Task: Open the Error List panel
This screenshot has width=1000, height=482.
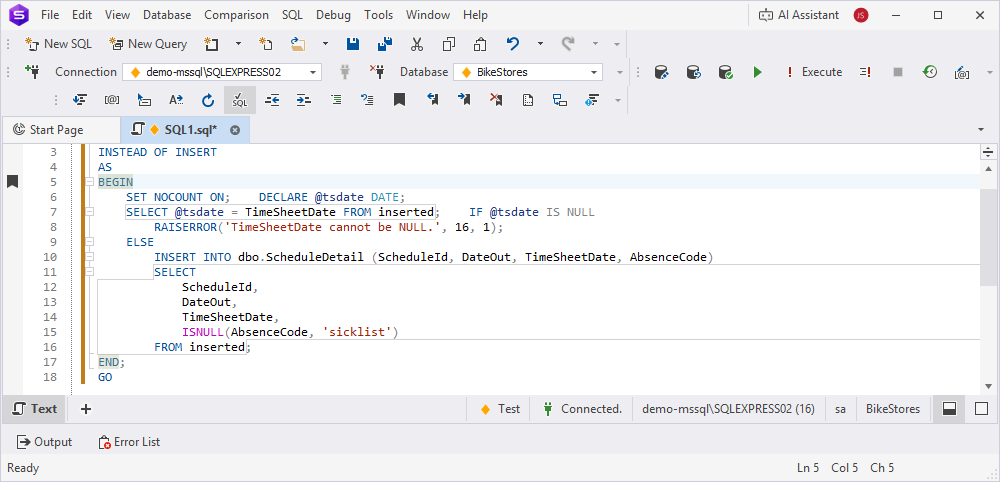Action: (128, 442)
